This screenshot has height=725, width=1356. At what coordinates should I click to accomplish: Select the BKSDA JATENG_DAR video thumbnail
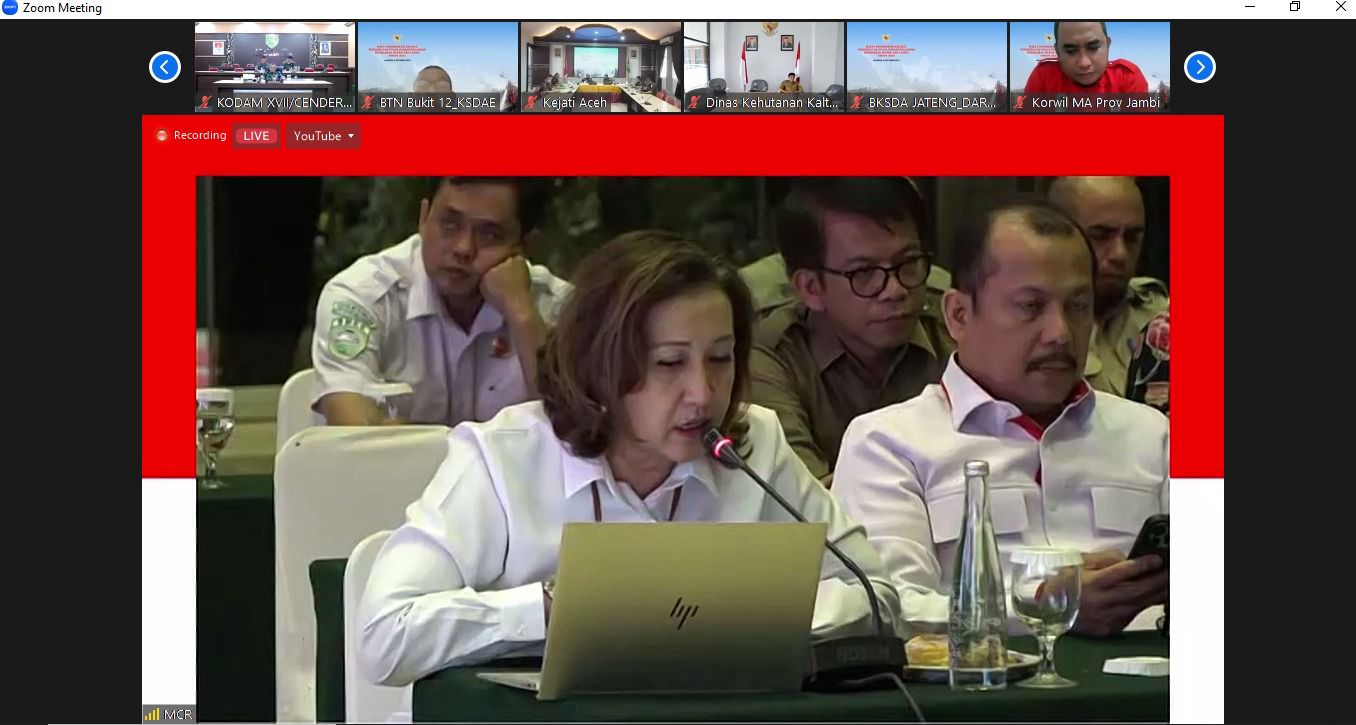927,60
